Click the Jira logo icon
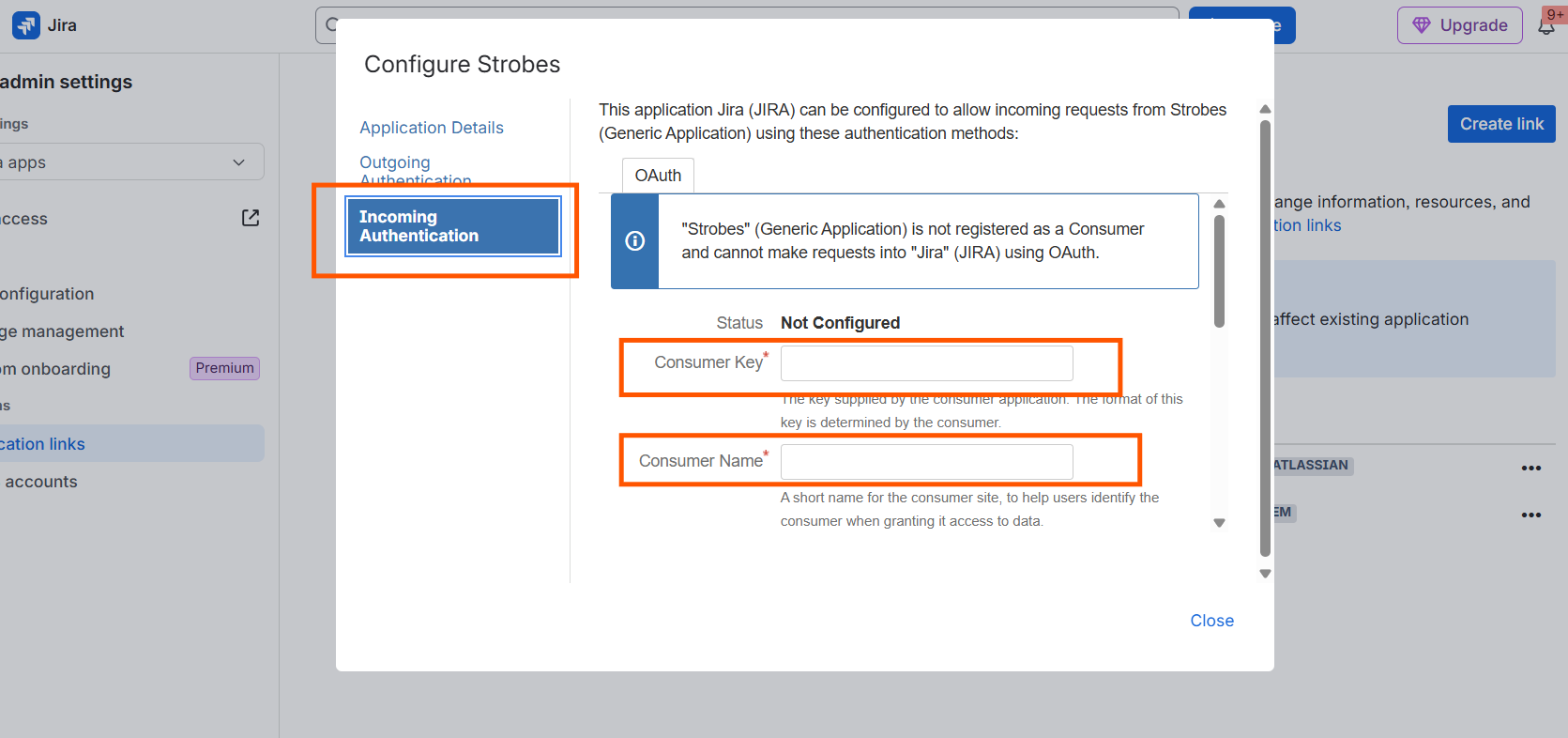Image resolution: width=1568 pixels, height=738 pixels. (26, 25)
